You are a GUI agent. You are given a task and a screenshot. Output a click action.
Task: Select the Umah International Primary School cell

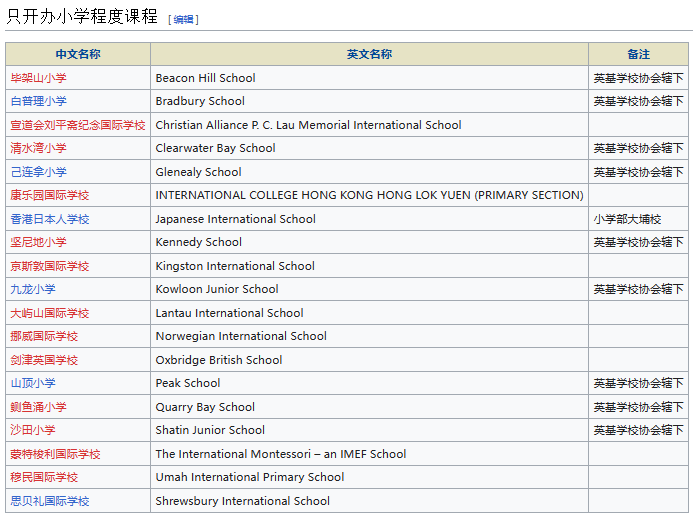[x=369, y=477]
